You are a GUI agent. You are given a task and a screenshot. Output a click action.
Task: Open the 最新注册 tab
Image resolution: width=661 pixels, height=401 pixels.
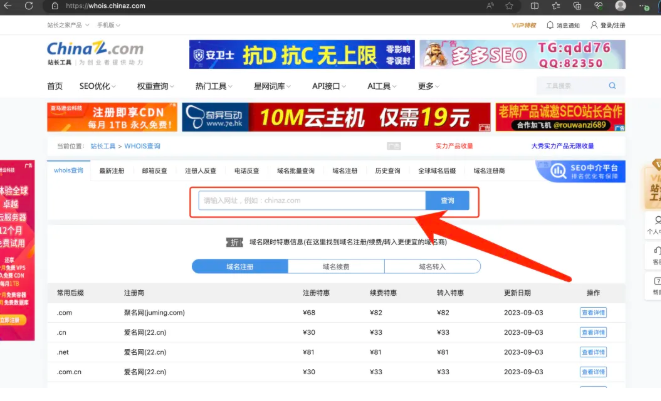[x=112, y=171]
